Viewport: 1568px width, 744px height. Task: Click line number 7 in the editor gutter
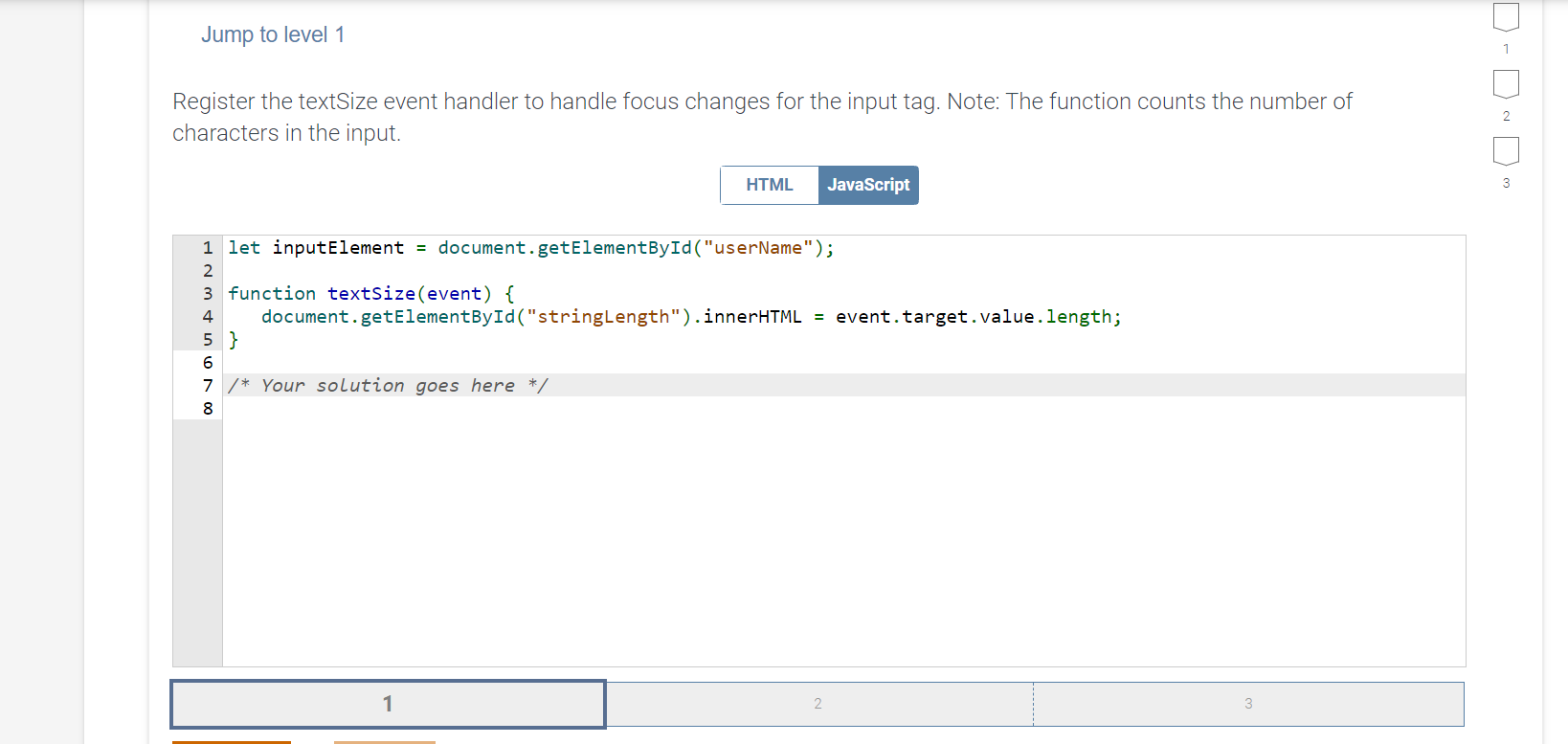click(x=208, y=385)
